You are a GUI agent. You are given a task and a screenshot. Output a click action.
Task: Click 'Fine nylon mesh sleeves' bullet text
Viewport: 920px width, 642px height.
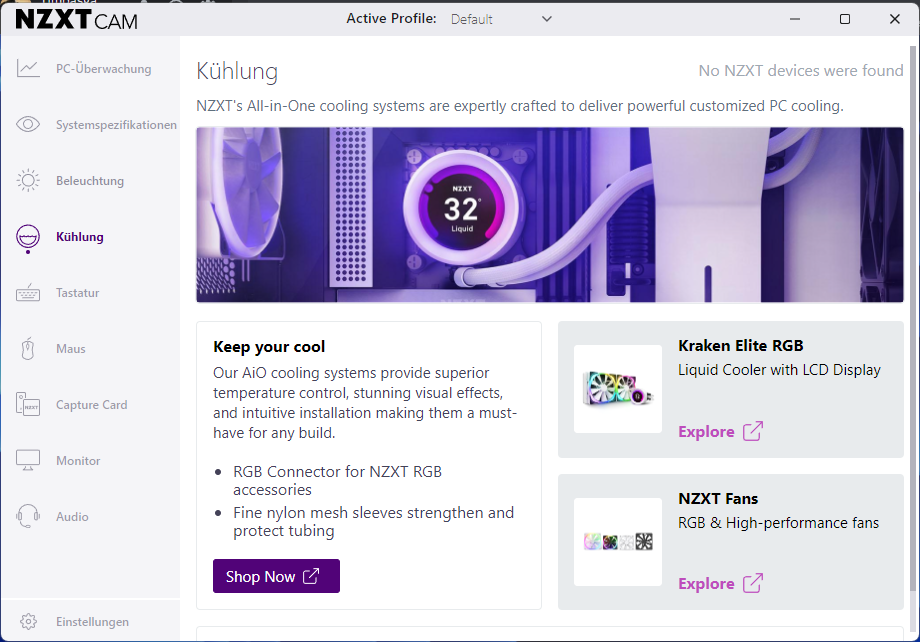pos(373,522)
